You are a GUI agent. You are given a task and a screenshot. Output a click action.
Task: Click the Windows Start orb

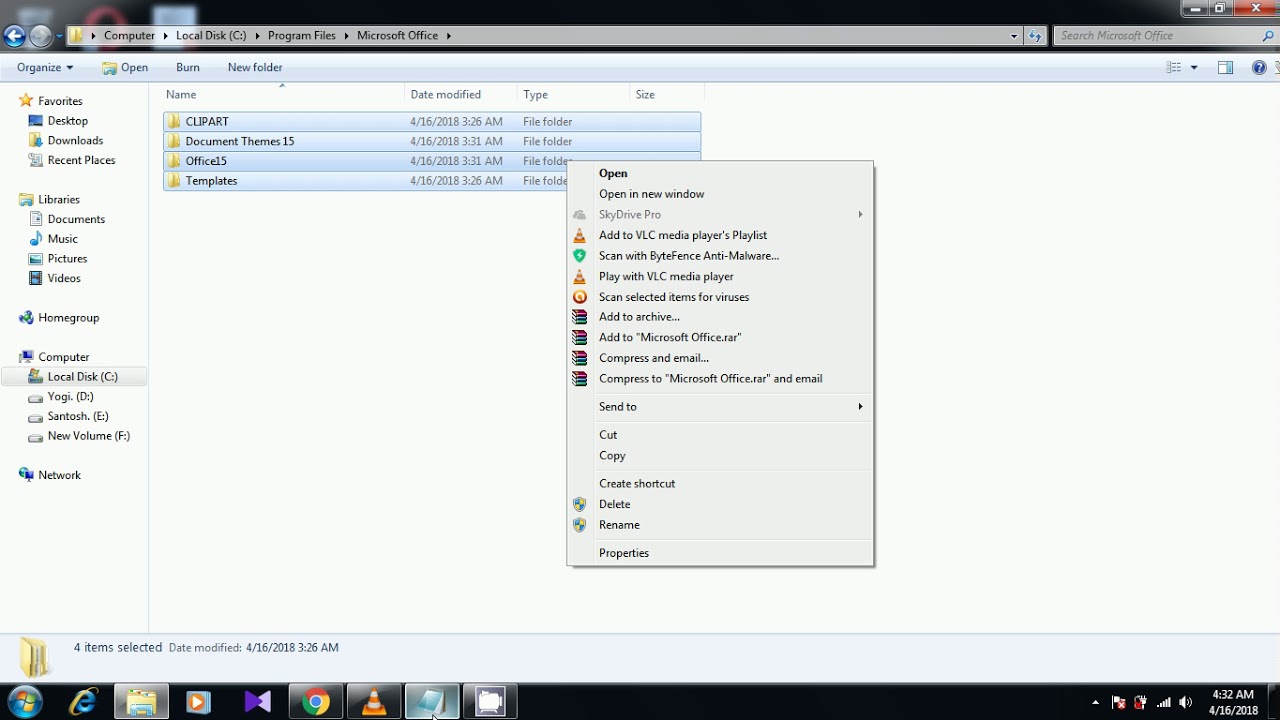point(24,702)
